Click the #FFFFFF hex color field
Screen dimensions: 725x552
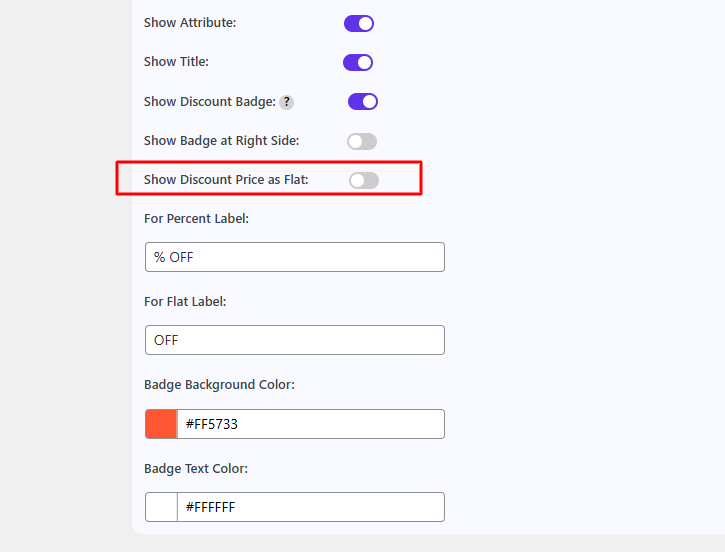click(310, 507)
